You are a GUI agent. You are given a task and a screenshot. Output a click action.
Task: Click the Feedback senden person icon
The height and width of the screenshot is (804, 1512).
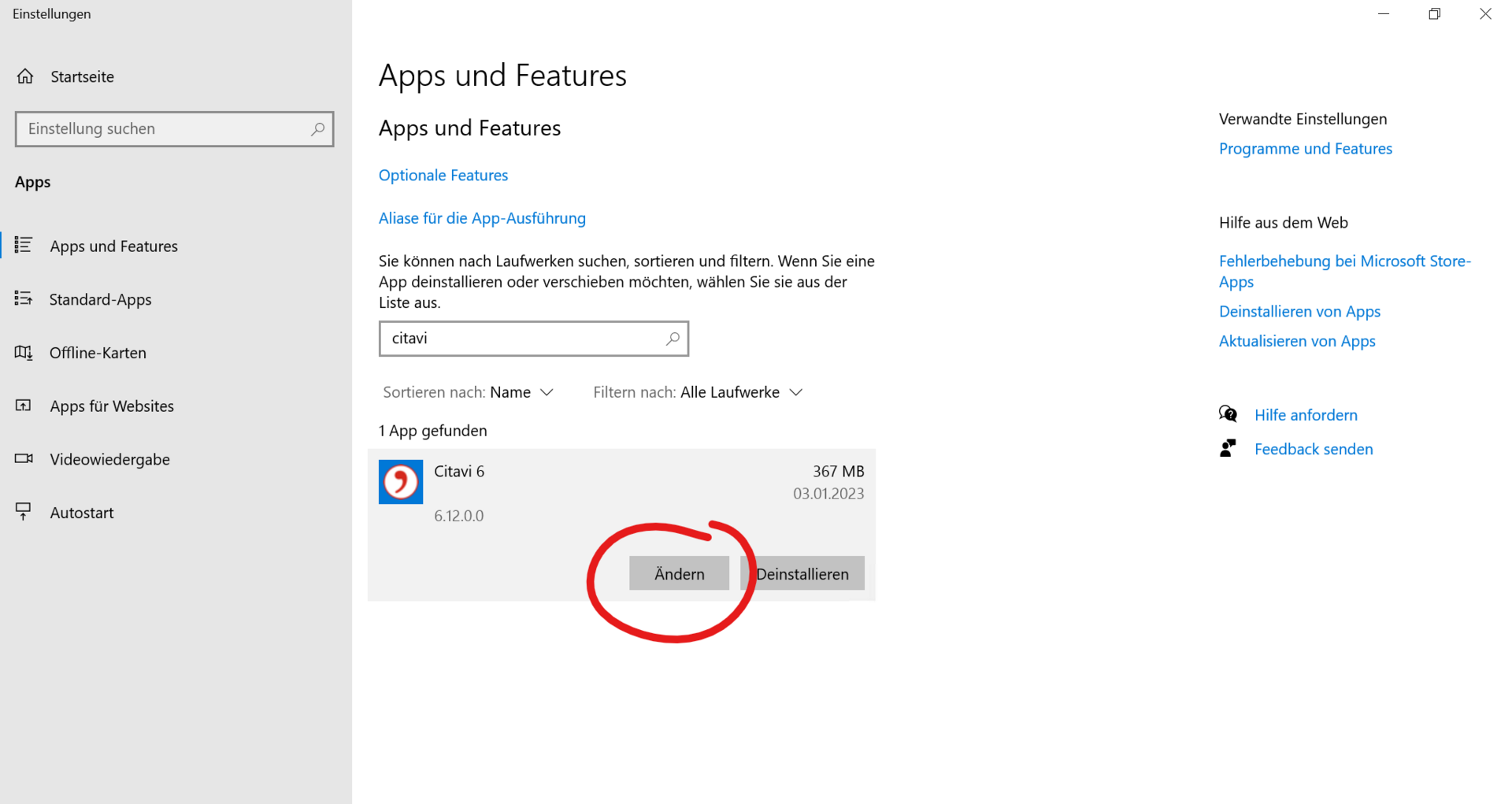click(x=1228, y=449)
